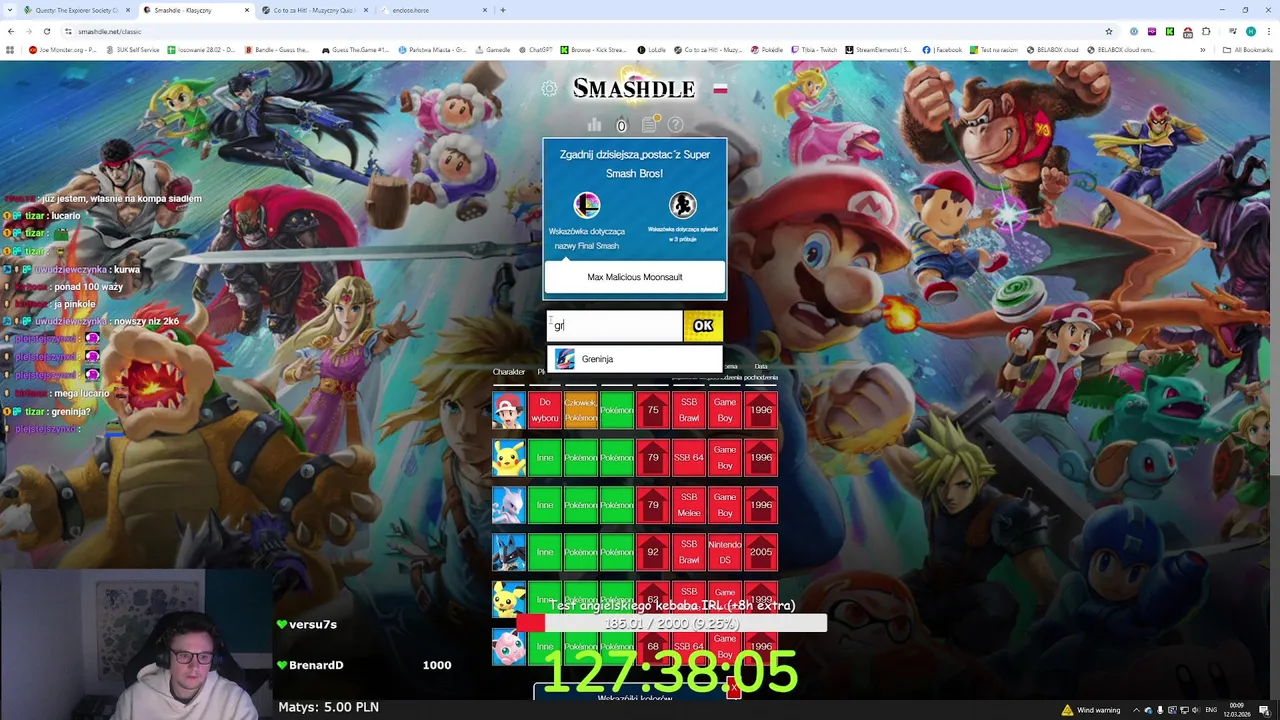Expand the hidden system tray icons chevron
1280x720 pixels.
coord(1136,710)
